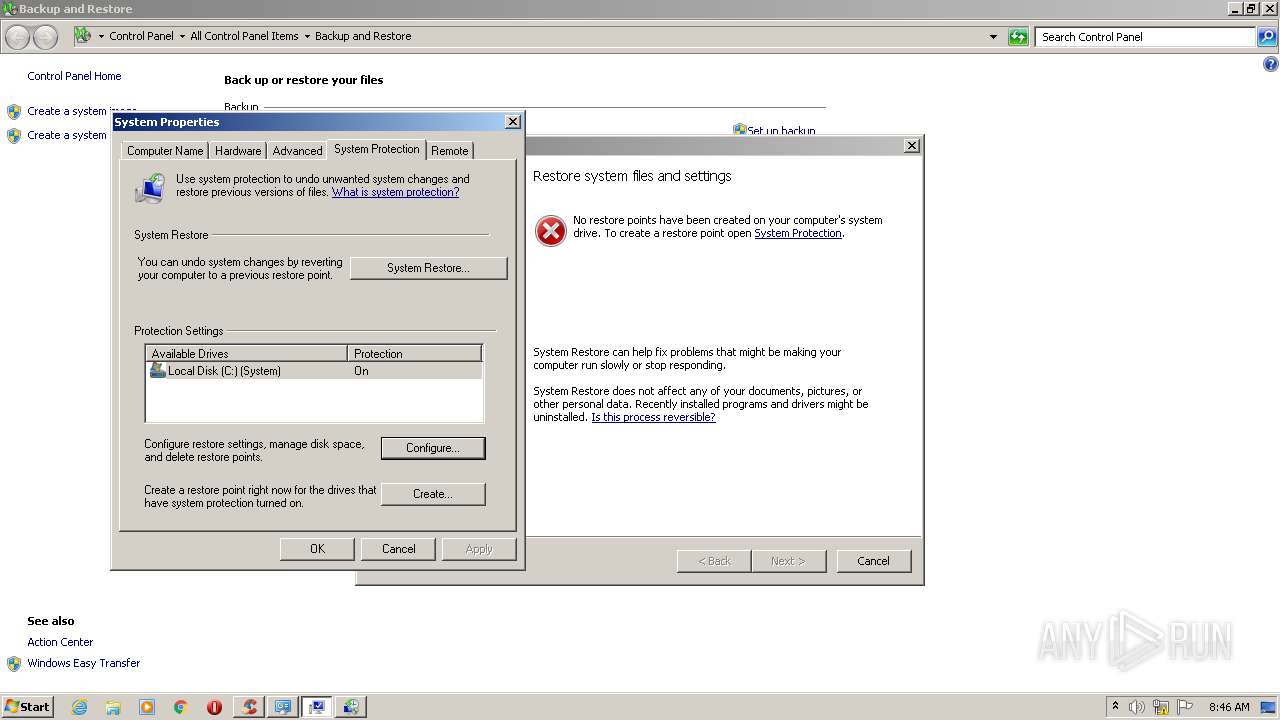Open the network status tray icon
This screenshot has width=1280, height=720.
(x=1161, y=707)
